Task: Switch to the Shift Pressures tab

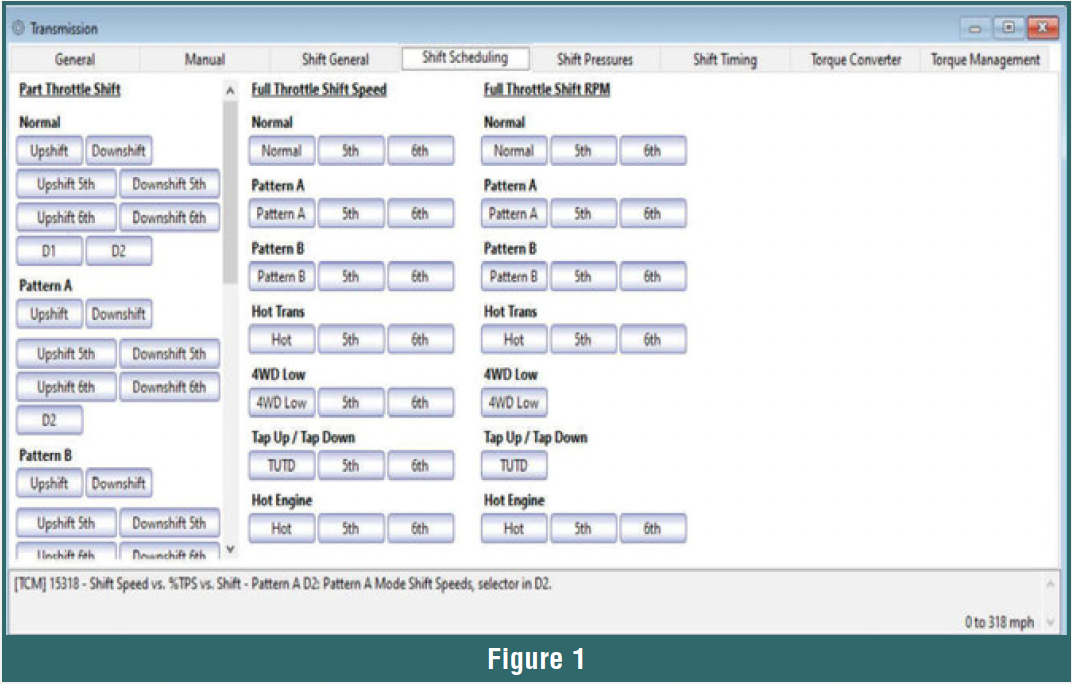Action: point(595,60)
